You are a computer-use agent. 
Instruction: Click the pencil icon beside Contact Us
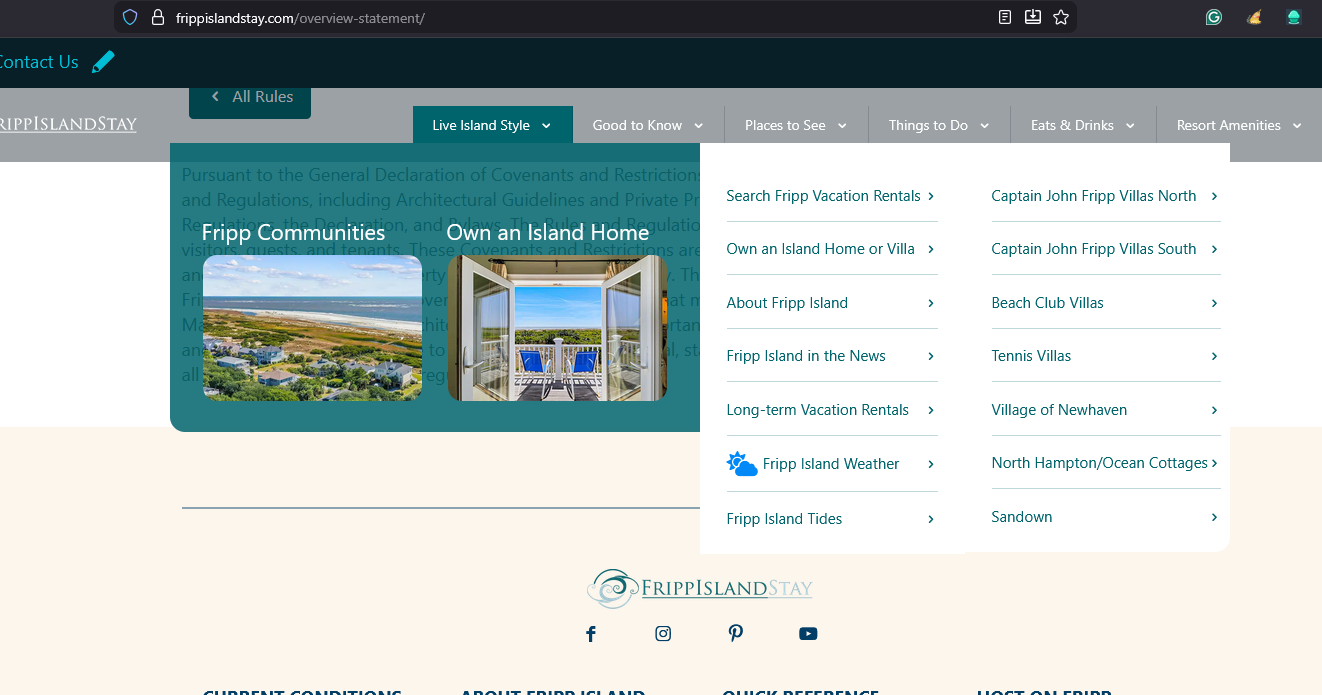pos(103,62)
